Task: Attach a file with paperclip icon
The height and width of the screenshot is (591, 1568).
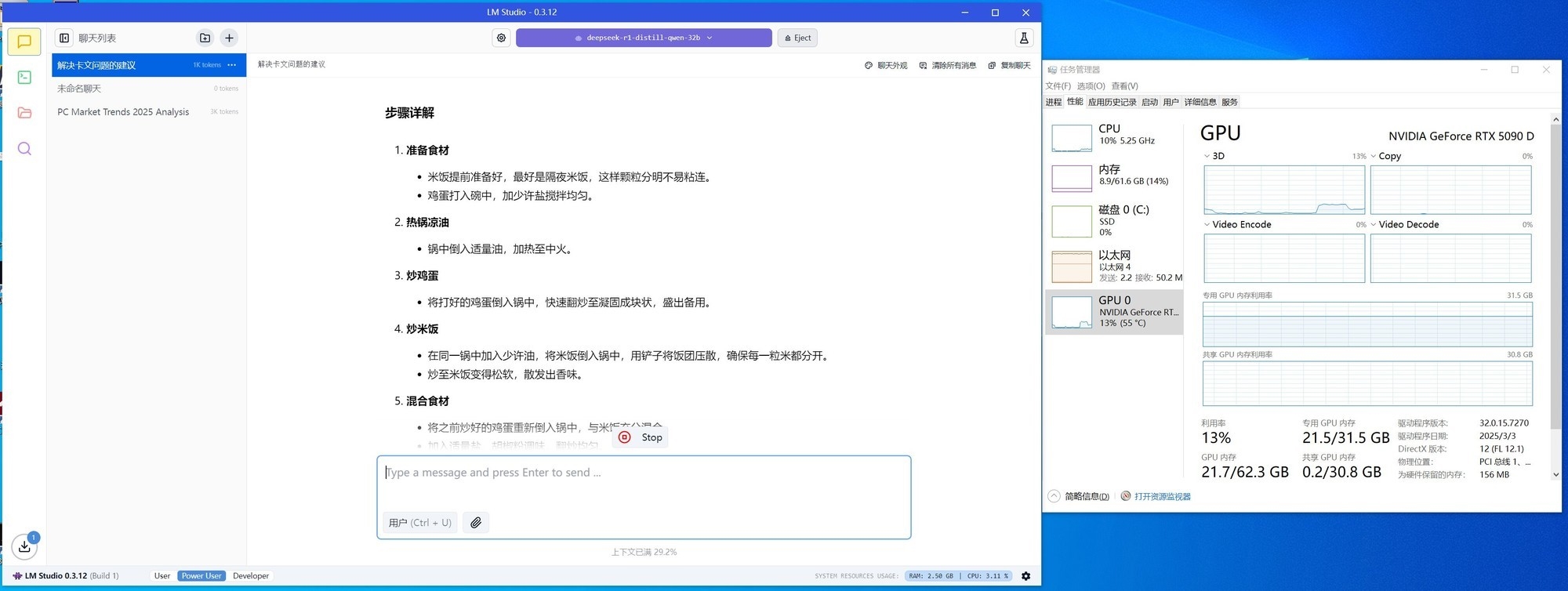Action: point(476,523)
